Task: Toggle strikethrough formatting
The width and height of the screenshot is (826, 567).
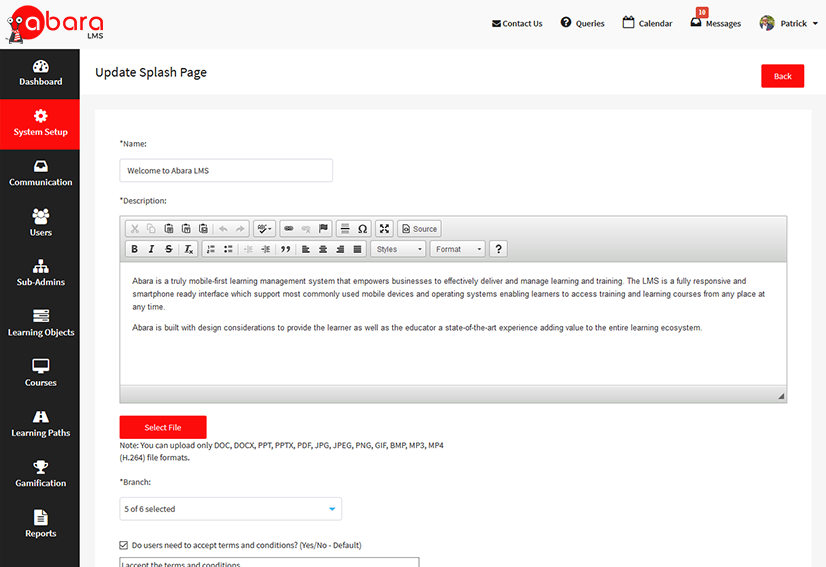Action: (x=169, y=249)
